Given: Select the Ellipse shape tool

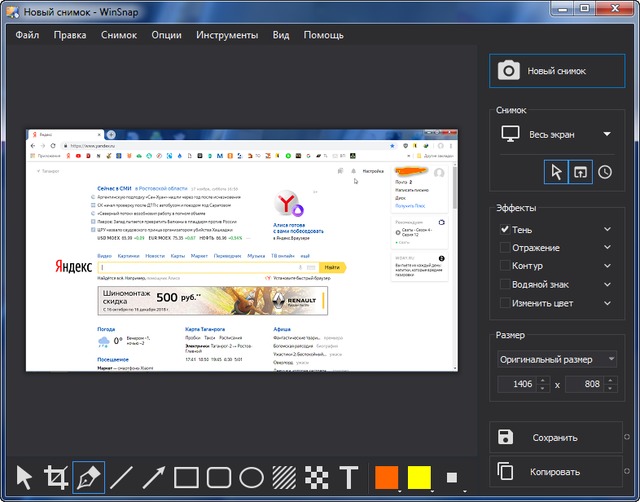Looking at the screenshot, I should pos(251,477).
